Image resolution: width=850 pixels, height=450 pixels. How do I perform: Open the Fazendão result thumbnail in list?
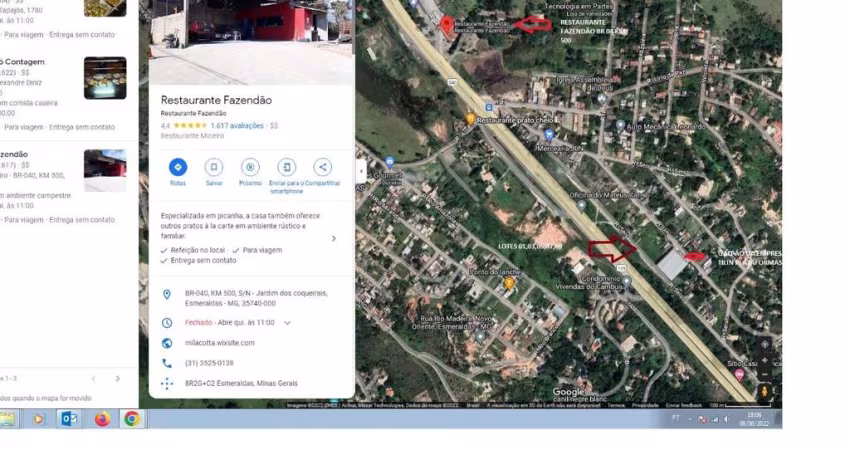pos(105,170)
